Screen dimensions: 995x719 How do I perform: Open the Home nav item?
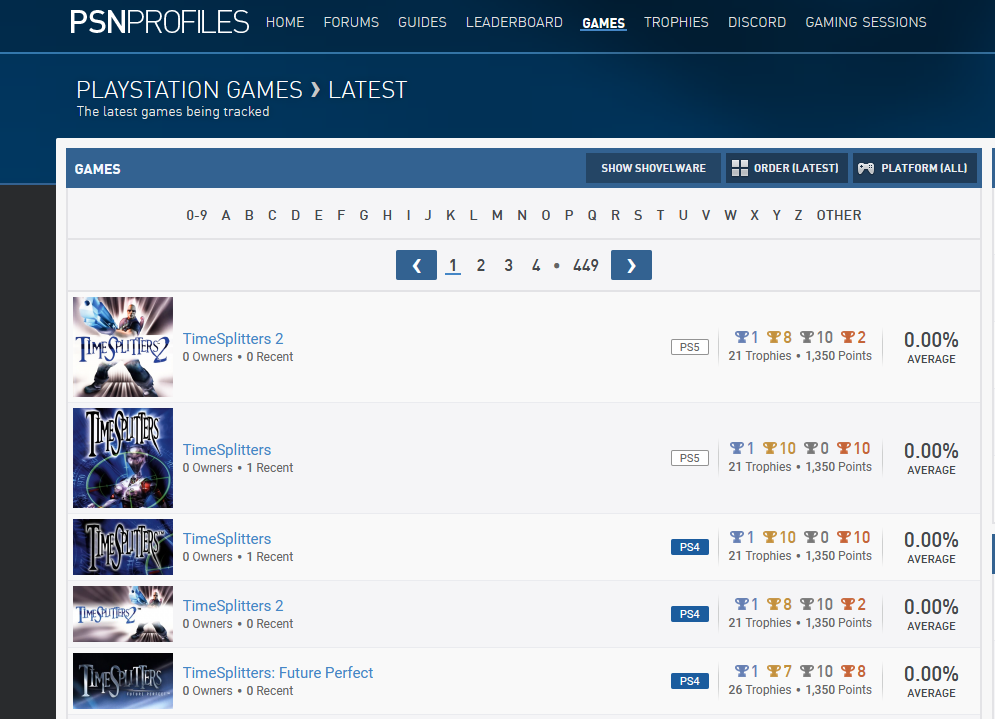285,22
